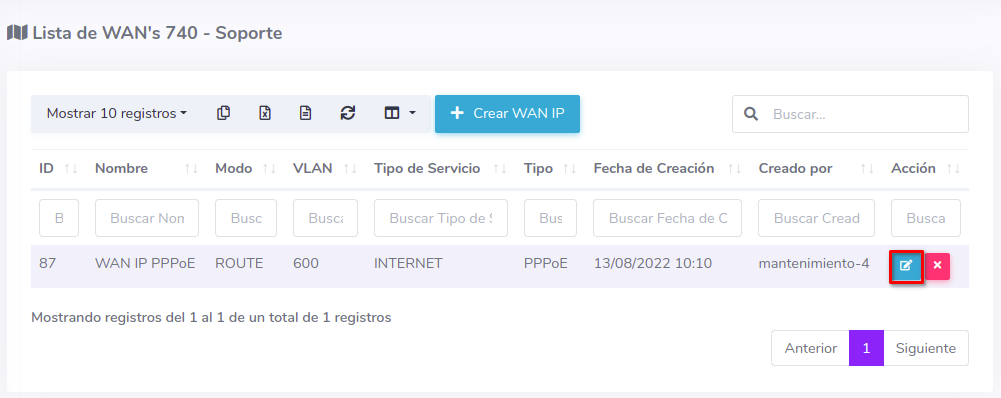The image size is (1001, 398).
Task: Expand column visibility dropdown
Action: (400, 114)
